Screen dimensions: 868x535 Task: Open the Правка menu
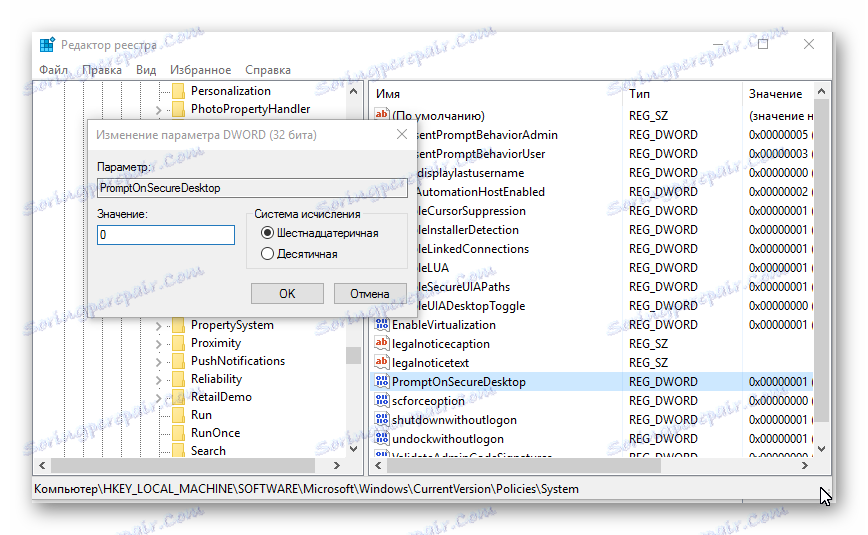[102, 70]
